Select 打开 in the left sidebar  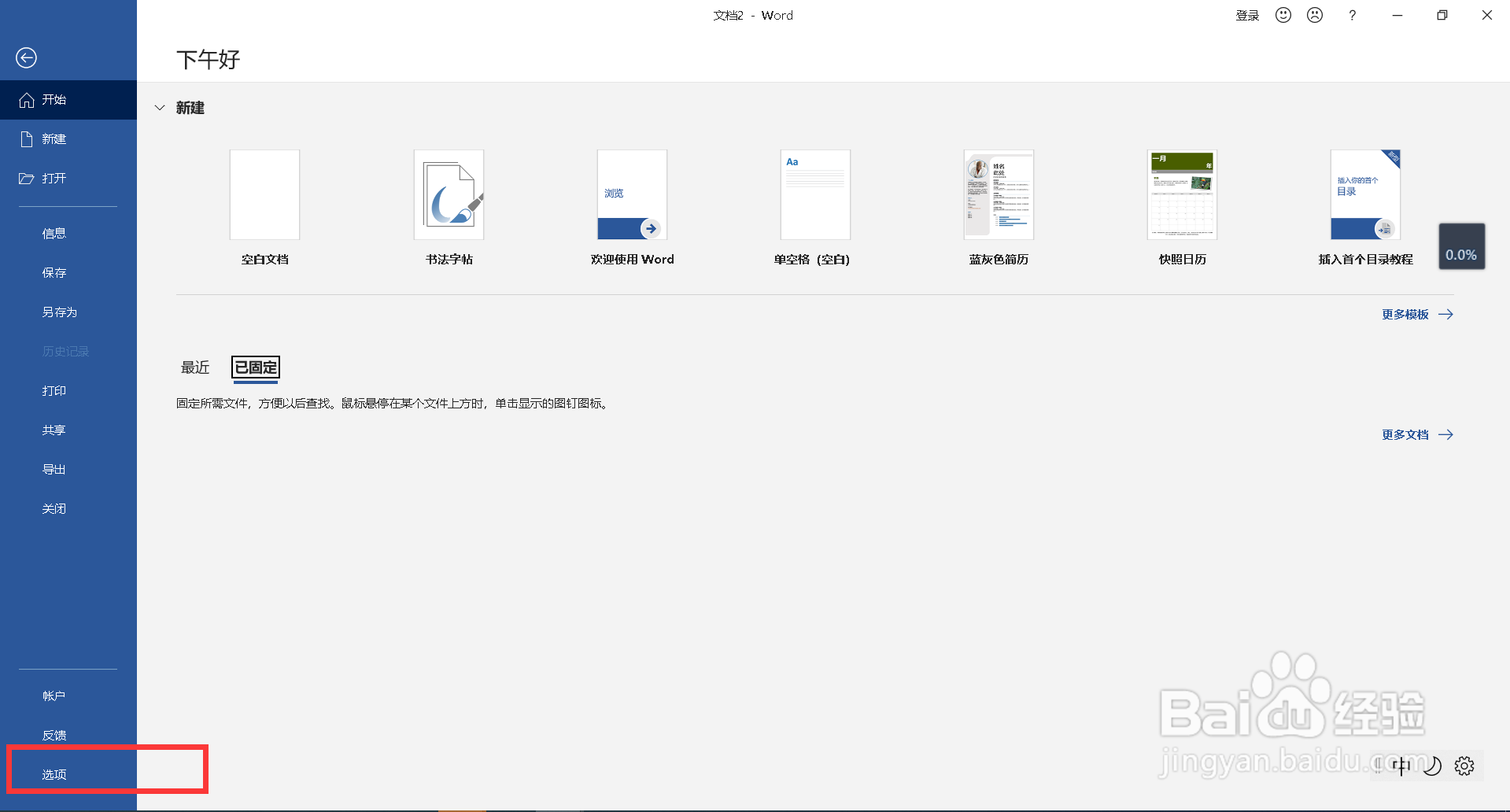(68, 179)
